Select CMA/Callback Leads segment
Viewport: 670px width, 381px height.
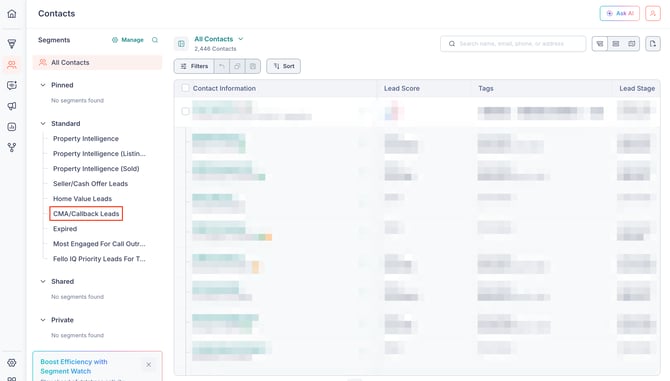86,214
